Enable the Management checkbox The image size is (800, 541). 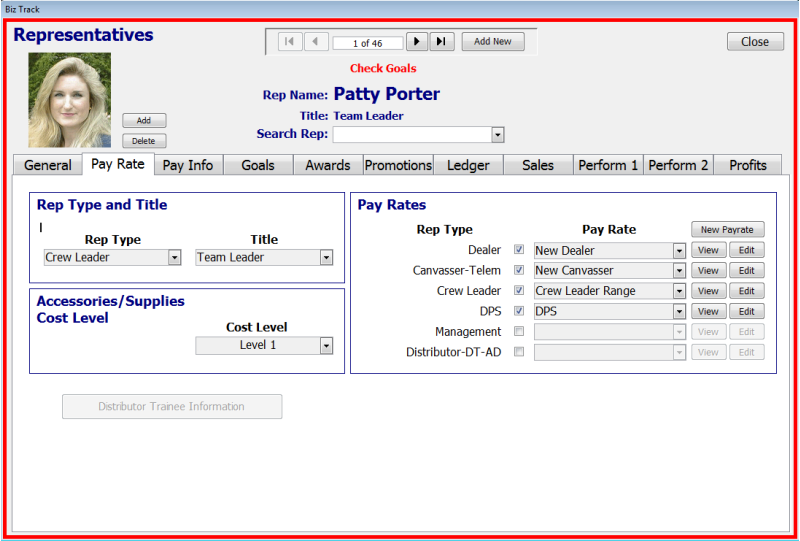[519, 331]
